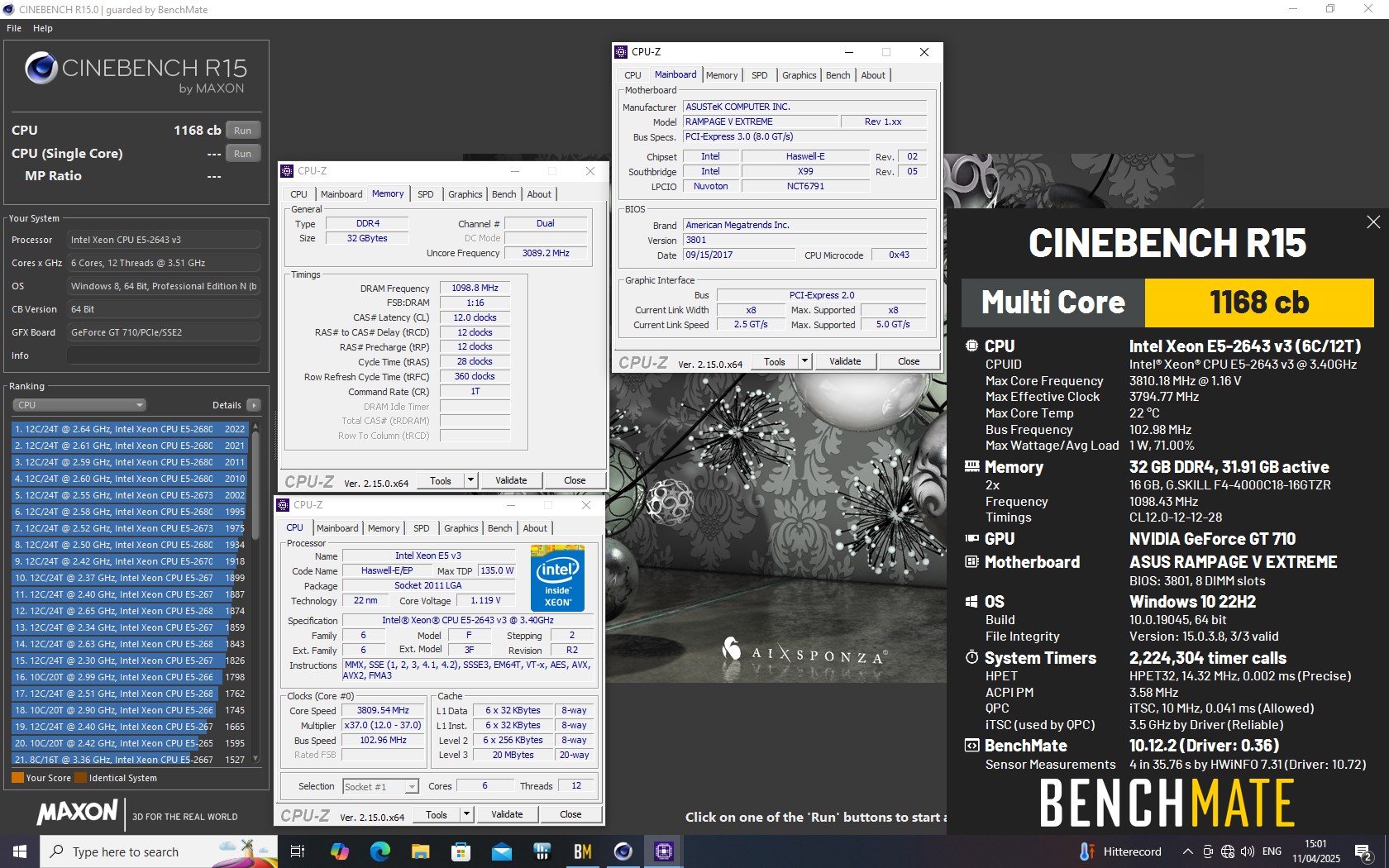Open the File menu in Cinebench
1389x868 pixels.
14,28
